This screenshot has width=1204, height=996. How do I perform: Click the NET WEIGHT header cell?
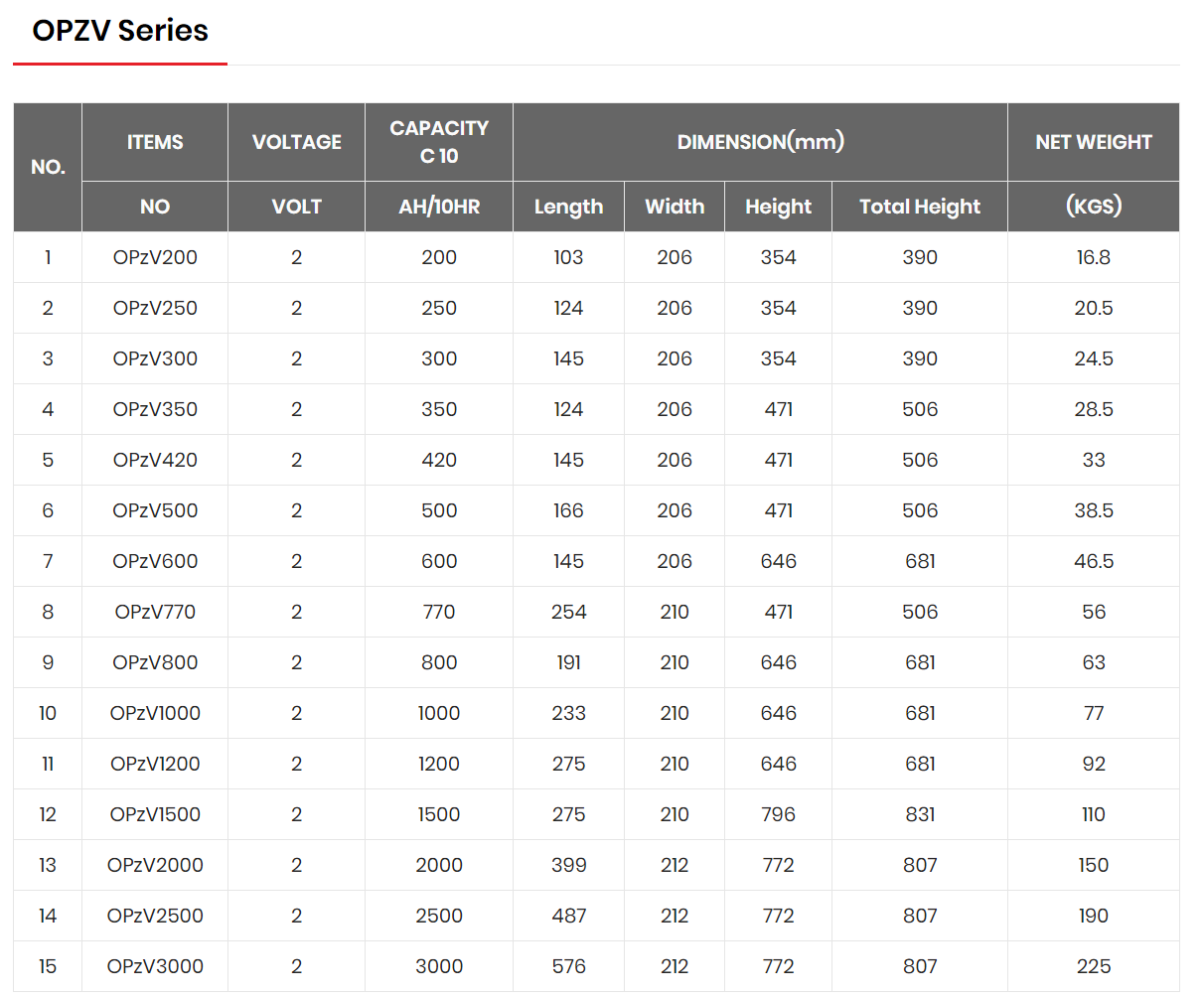[x=1094, y=142]
